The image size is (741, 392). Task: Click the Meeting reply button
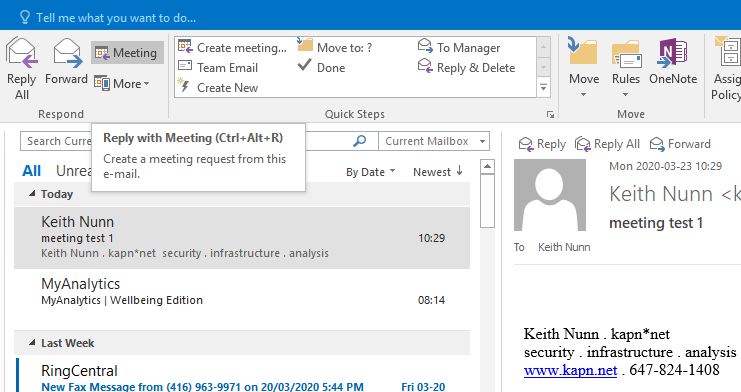[x=127, y=52]
